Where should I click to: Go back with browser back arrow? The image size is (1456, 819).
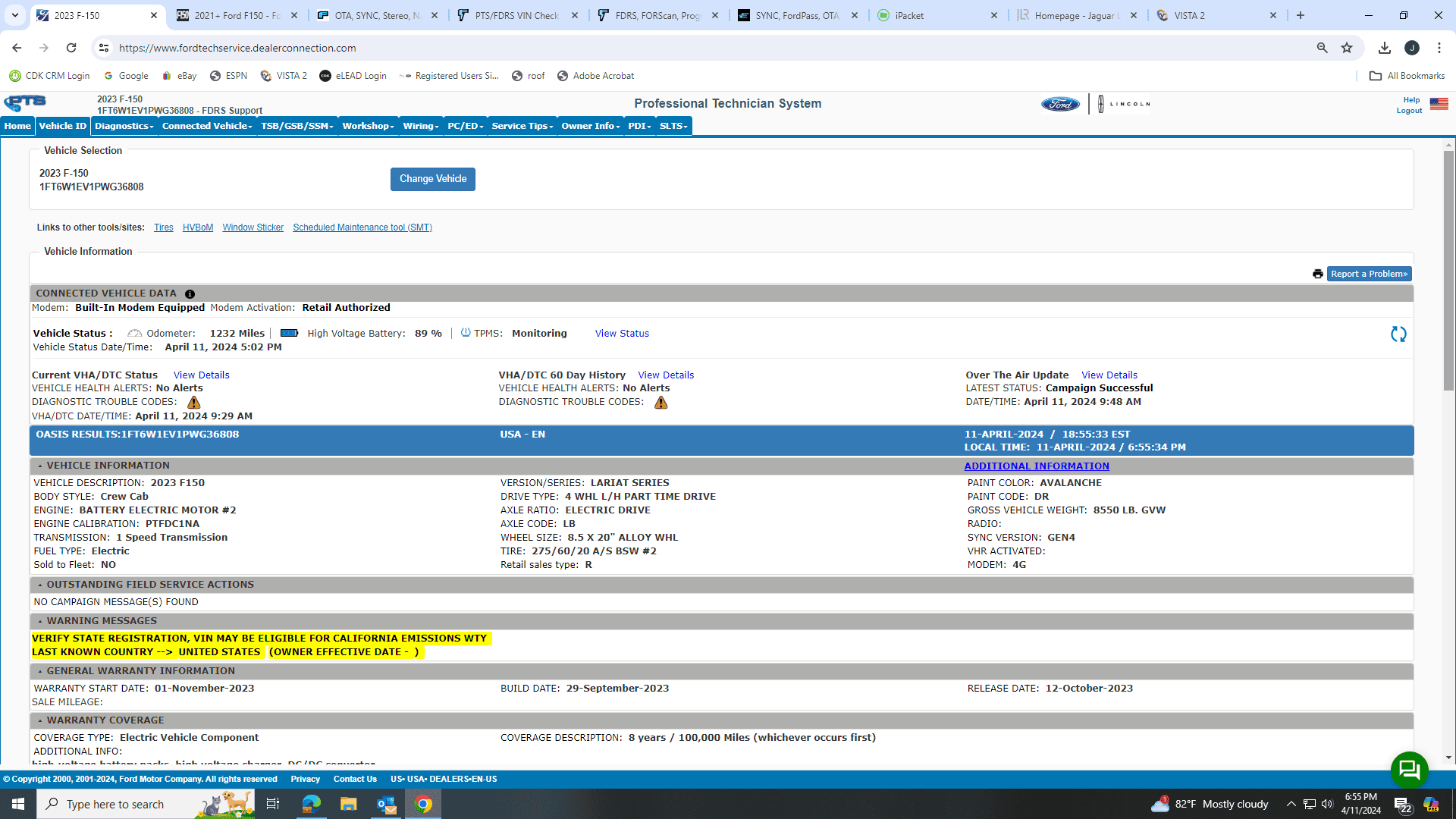[x=17, y=48]
